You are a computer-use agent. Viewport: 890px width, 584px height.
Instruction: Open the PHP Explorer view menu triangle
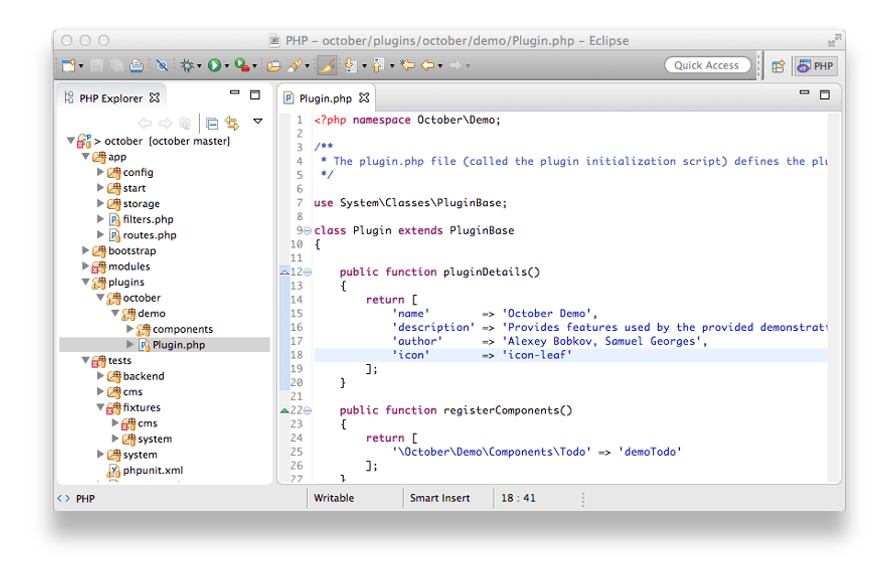(257, 123)
